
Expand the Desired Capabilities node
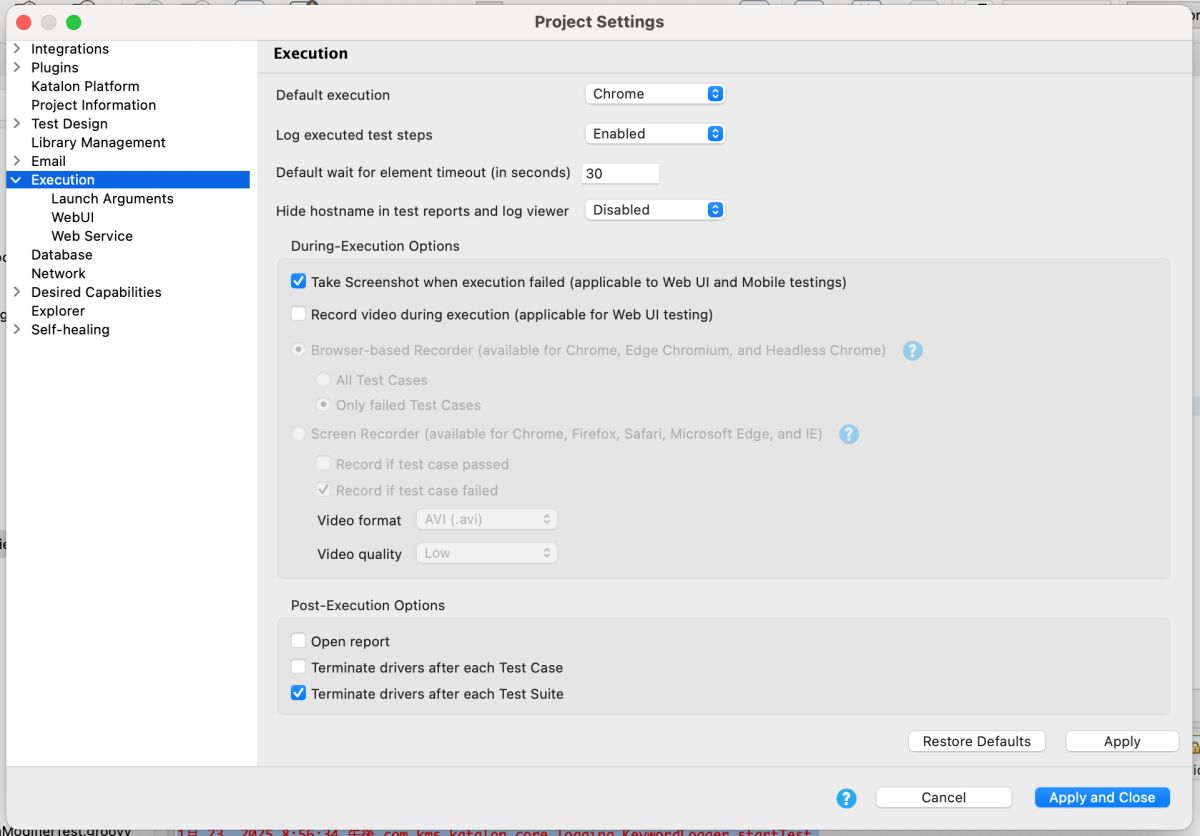coord(16,292)
